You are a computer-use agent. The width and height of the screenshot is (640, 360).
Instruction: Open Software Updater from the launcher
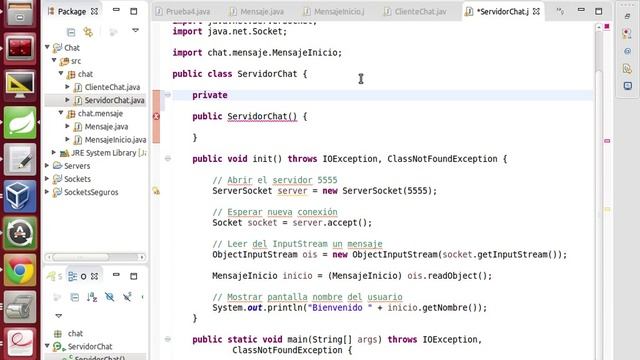pos(20,233)
